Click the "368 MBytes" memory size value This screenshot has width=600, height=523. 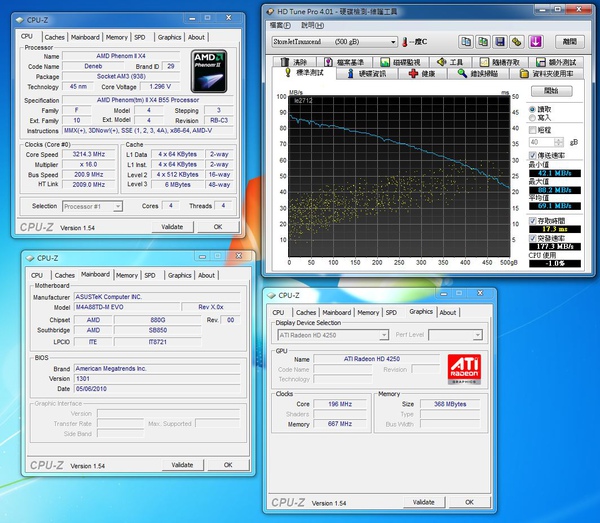450,404
